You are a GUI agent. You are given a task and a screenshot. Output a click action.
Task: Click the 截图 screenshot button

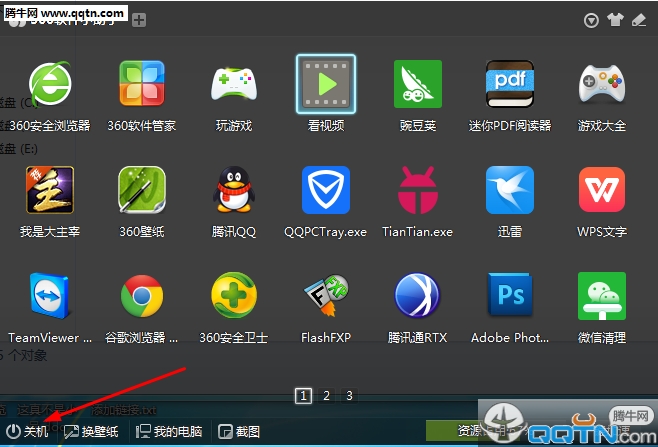(239, 431)
